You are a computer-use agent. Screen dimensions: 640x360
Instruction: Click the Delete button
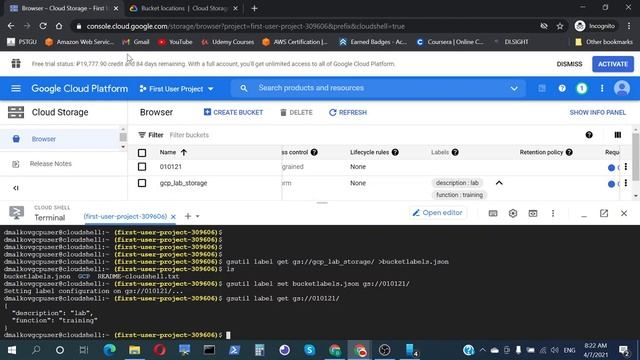click(x=296, y=113)
